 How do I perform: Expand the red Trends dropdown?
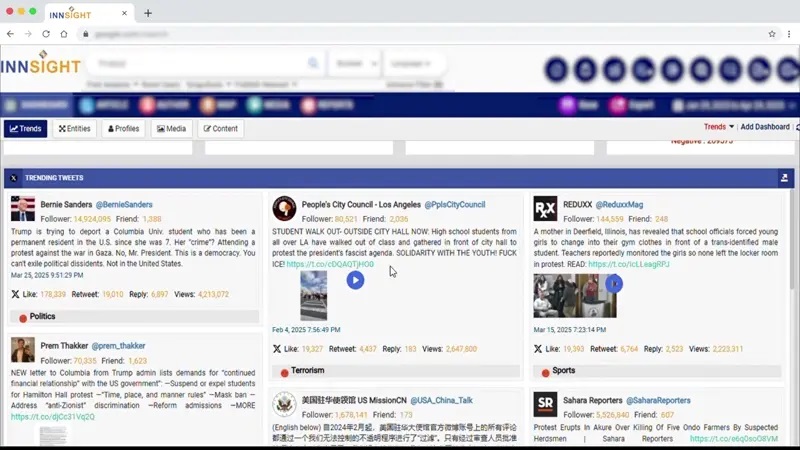point(719,127)
